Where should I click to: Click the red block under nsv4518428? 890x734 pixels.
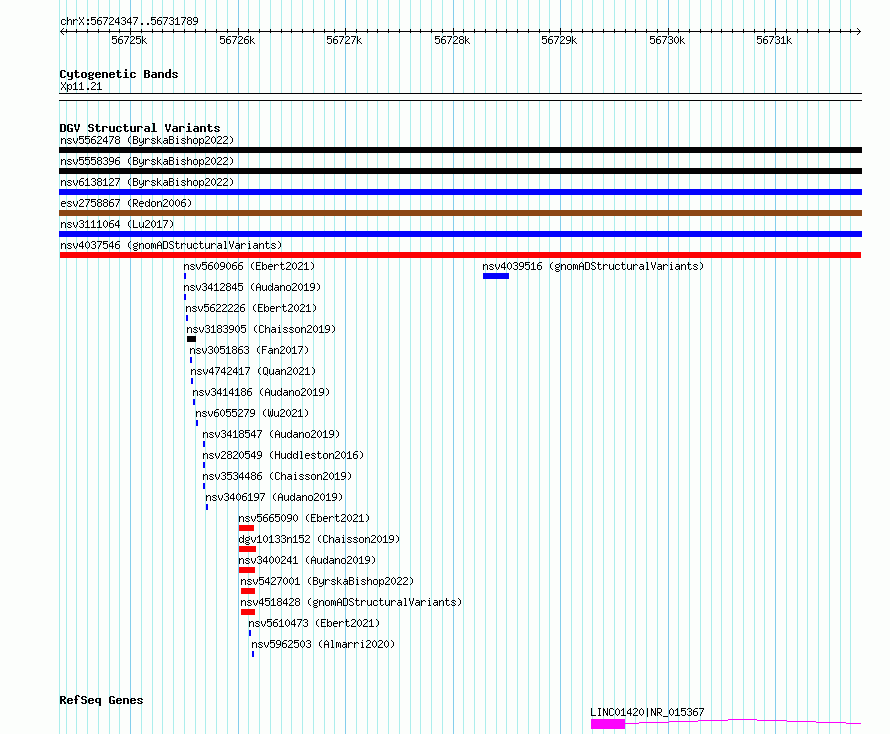[248, 612]
